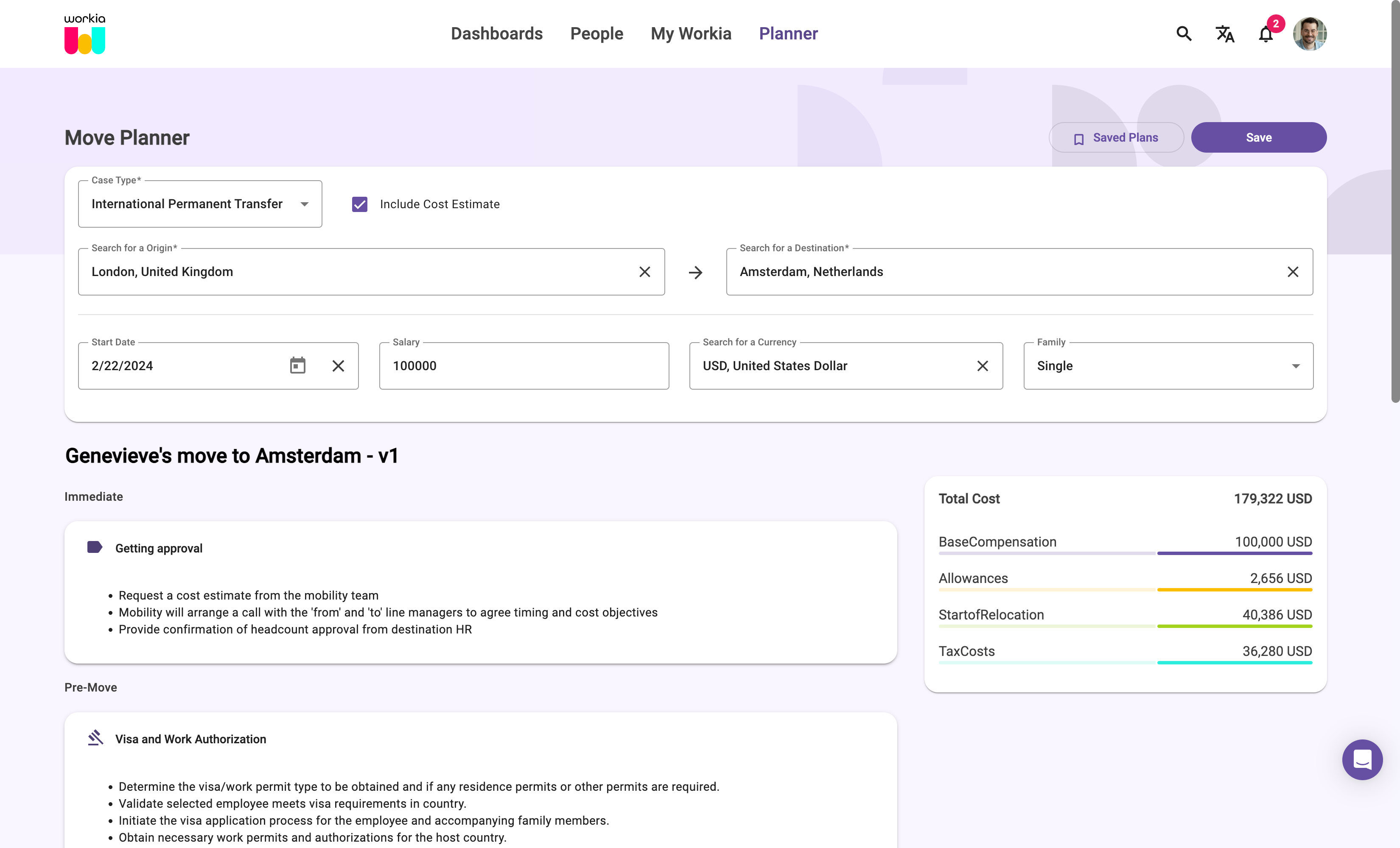Image resolution: width=1400 pixels, height=848 pixels.
Task: Clear the Amsterdam destination field
Action: tap(1293, 271)
